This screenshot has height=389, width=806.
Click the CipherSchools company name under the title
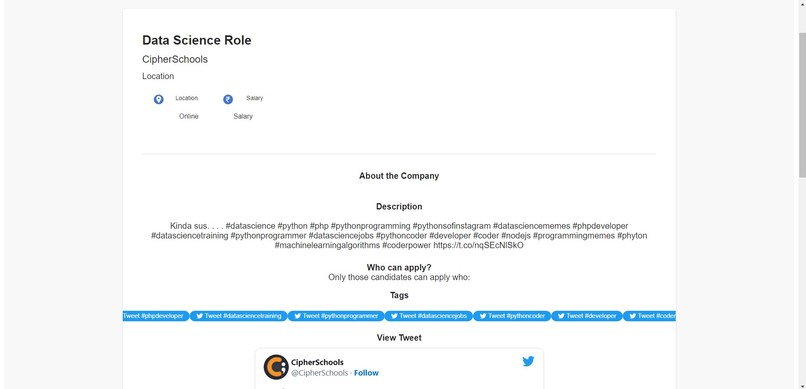coord(175,59)
